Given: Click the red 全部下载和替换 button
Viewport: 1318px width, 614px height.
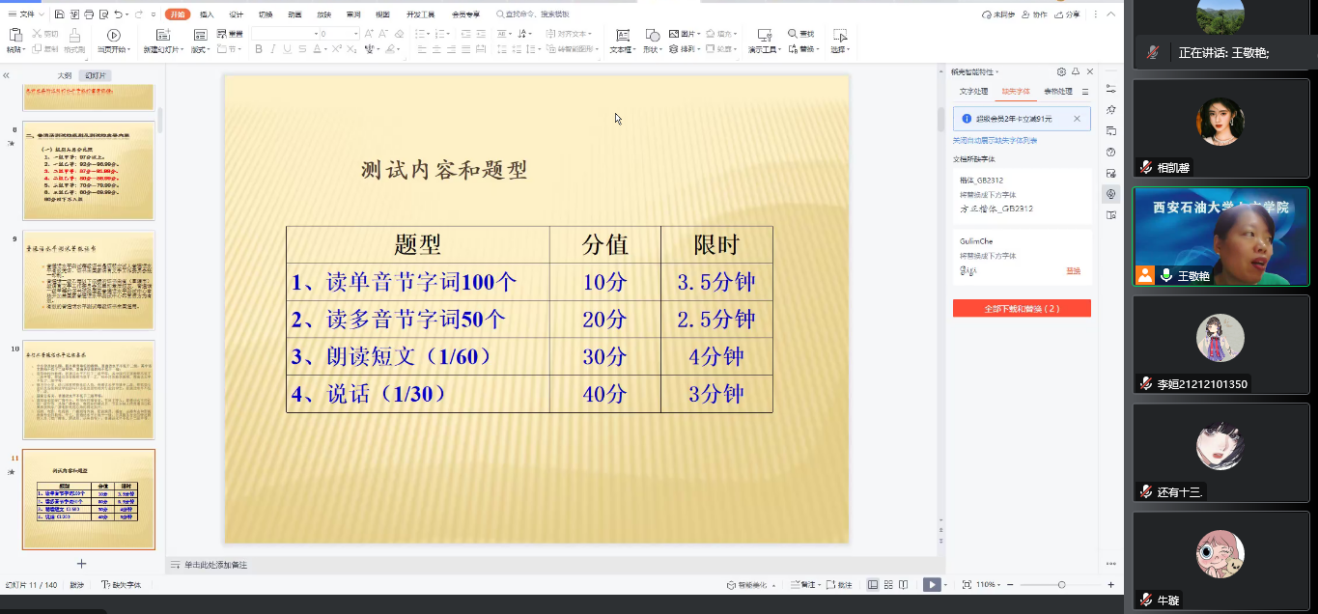Looking at the screenshot, I should [1021, 309].
